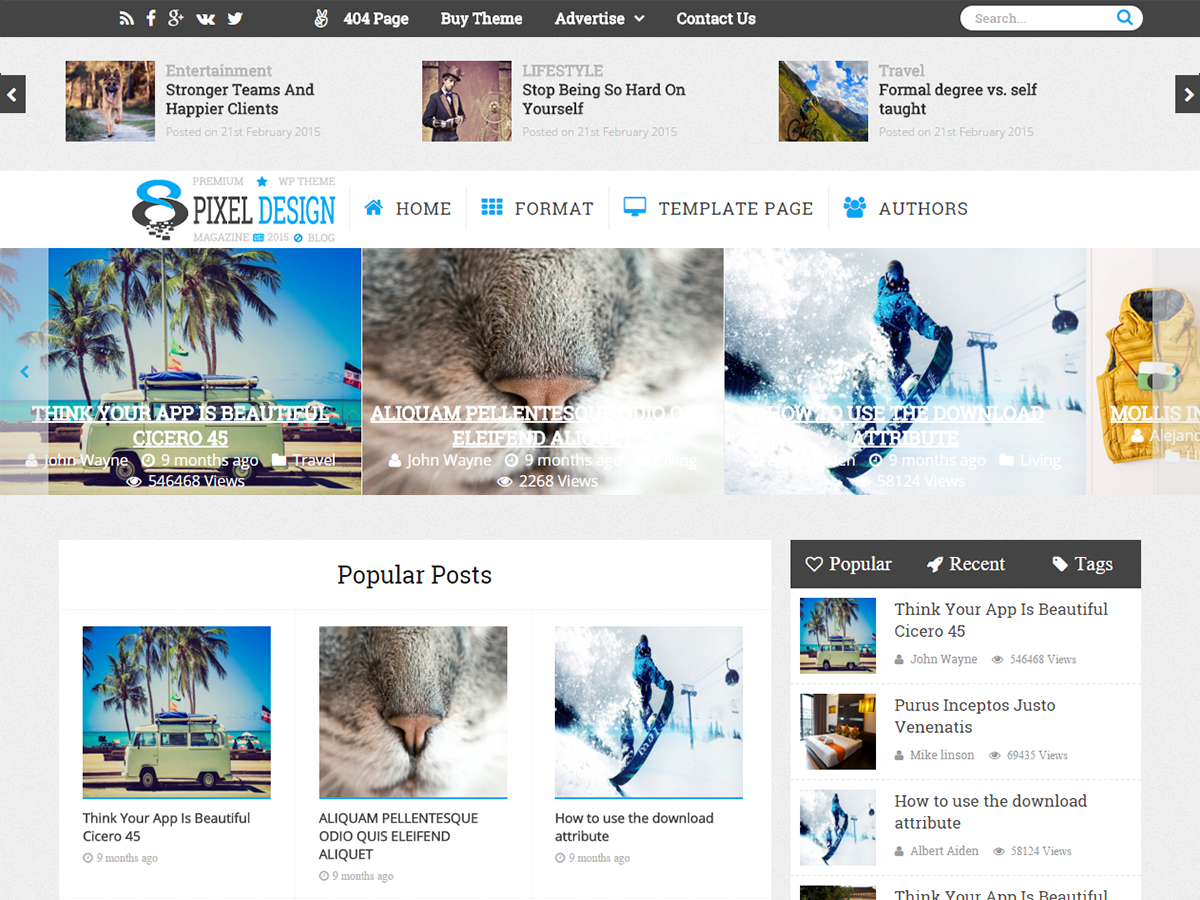Click the RSS feed icon in top bar
The image size is (1200, 900).
pyautogui.click(x=126, y=19)
